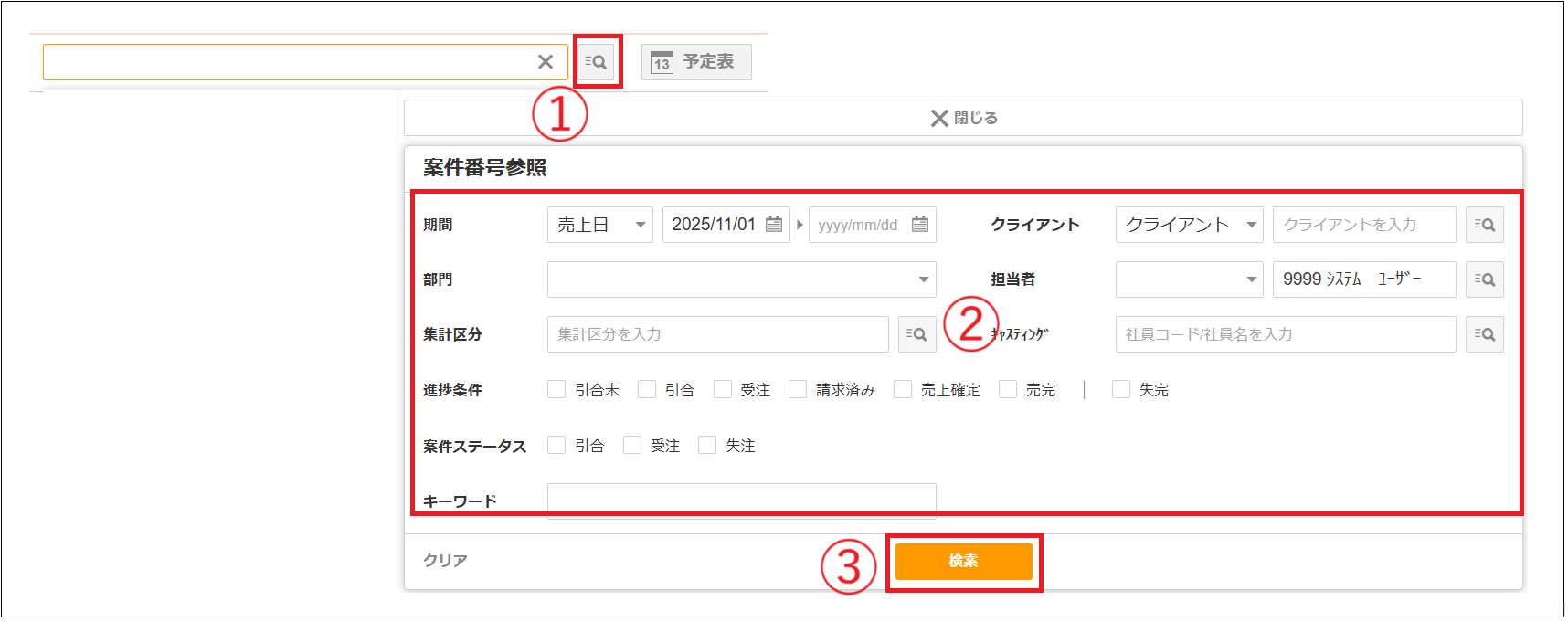
Task: Check the 失注 案件ステータス checkbox
Action: [x=707, y=445]
